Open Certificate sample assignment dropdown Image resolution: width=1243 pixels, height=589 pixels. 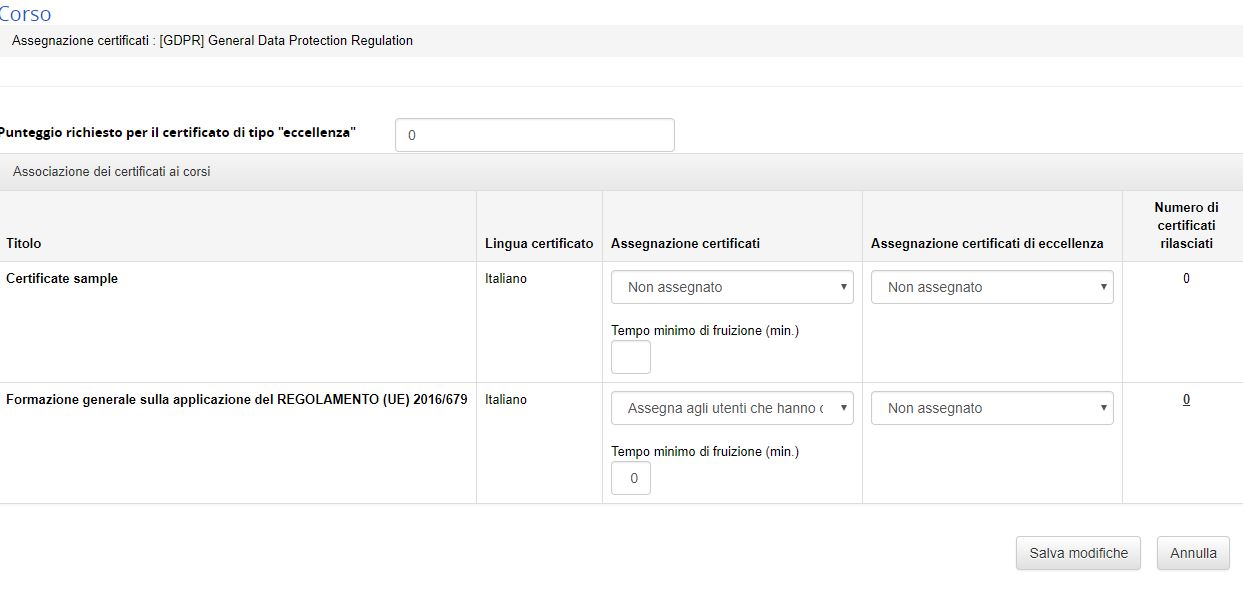click(x=732, y=287)
